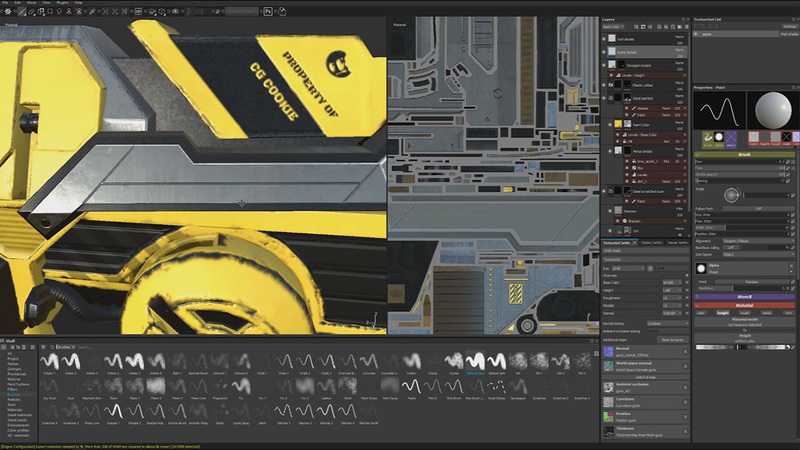
Task: Choose the Artistic 1 brush in shelf
Action: [49, 362]
